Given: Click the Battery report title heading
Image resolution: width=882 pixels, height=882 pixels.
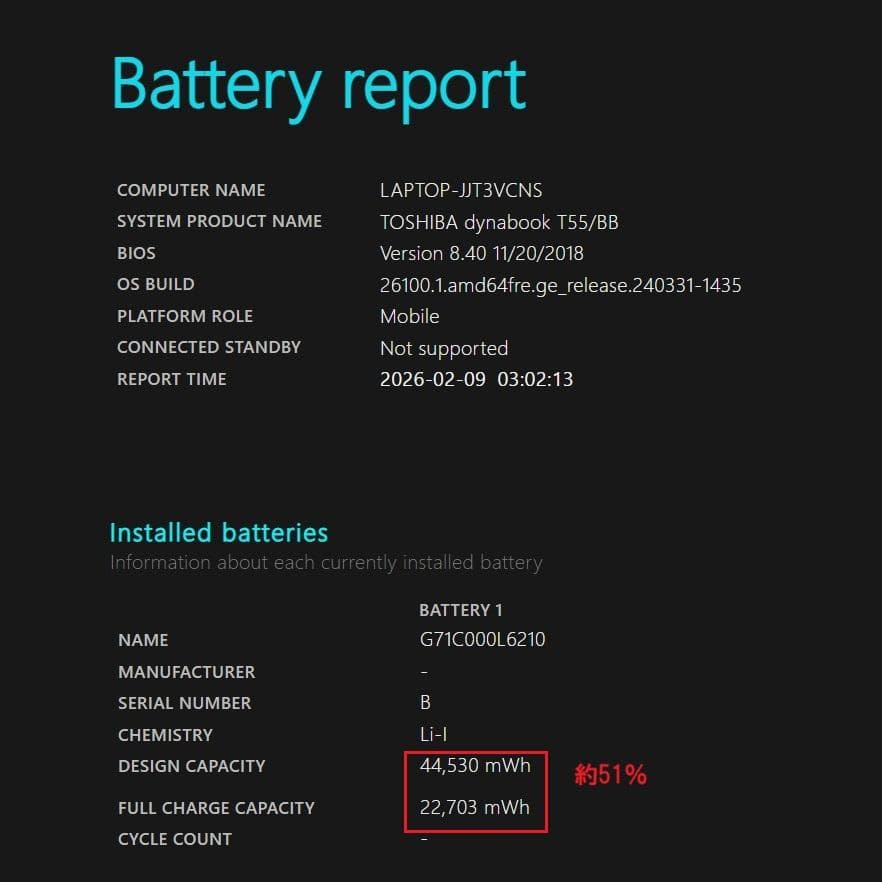Looking at the screenshot, I should pyautogui.click(x=319, y=87).
